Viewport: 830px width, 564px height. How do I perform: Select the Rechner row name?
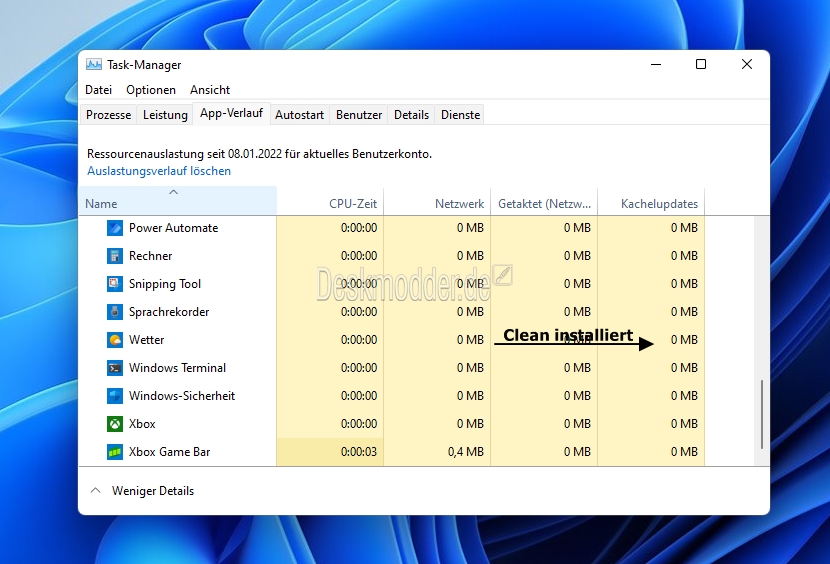(x=150, y=256)
